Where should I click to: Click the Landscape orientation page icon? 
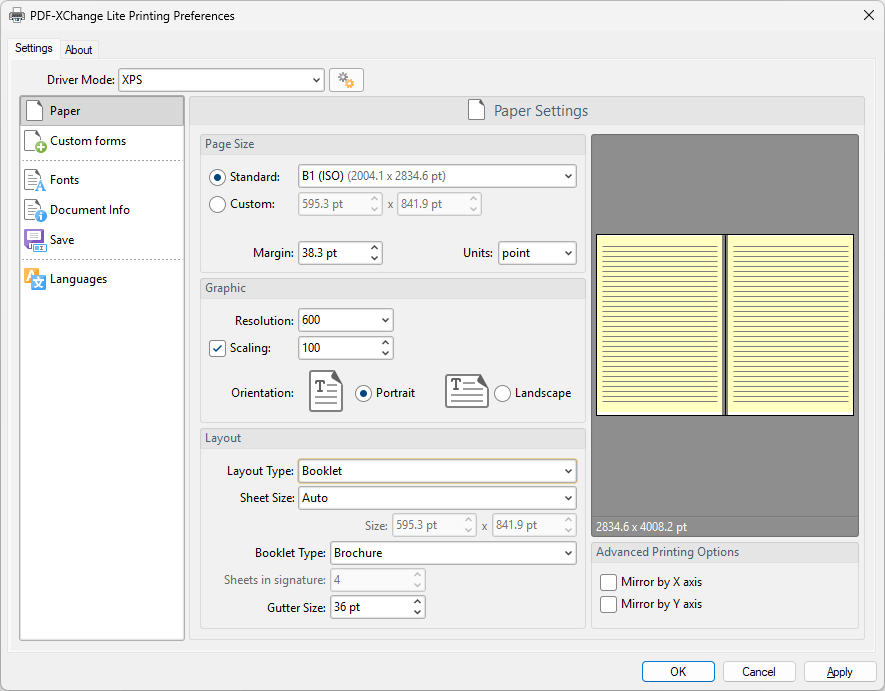(466, 392)
